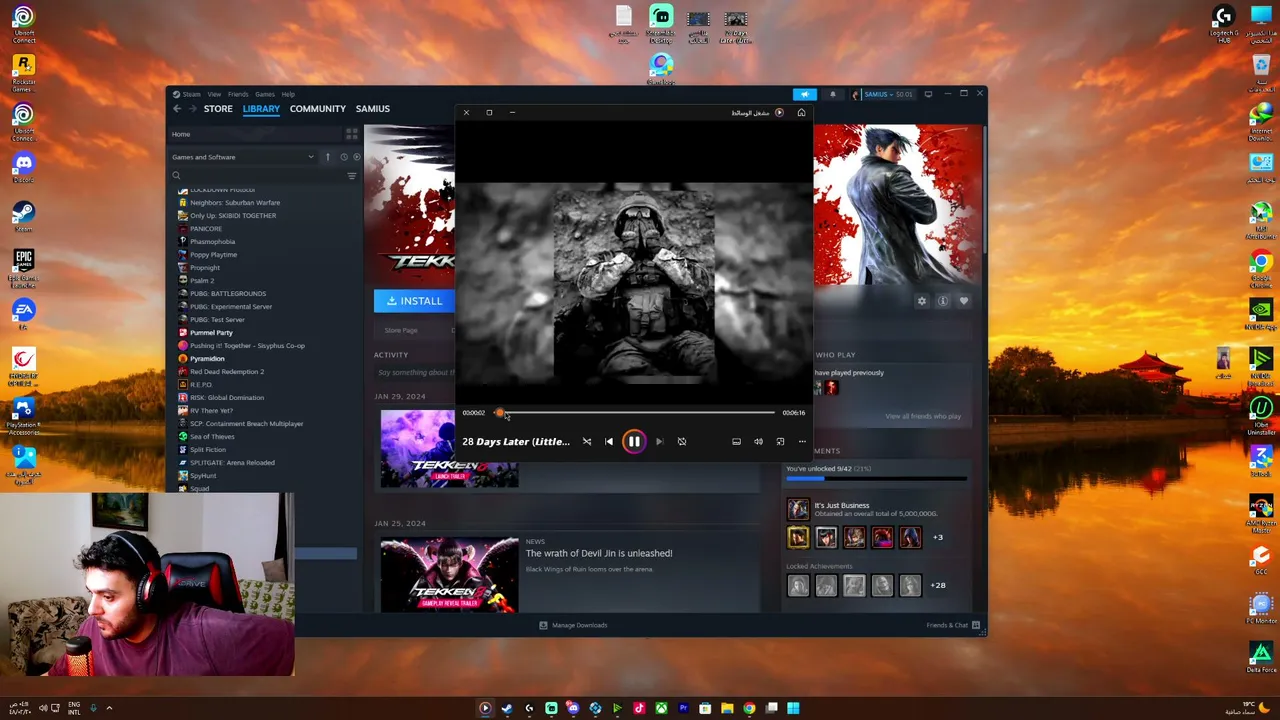Click the library search field
This screenshot has width=1280, height=720.
click(256, 176)
